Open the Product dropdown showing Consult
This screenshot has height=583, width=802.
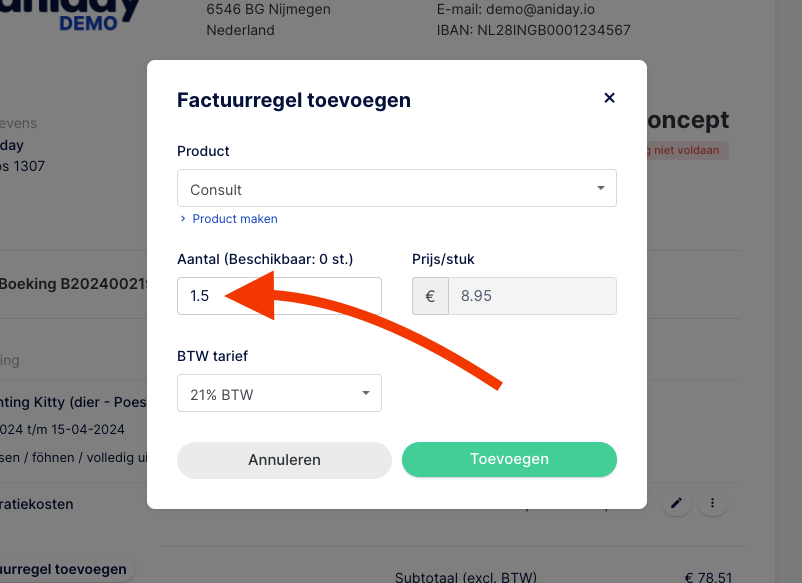(396, 188)
